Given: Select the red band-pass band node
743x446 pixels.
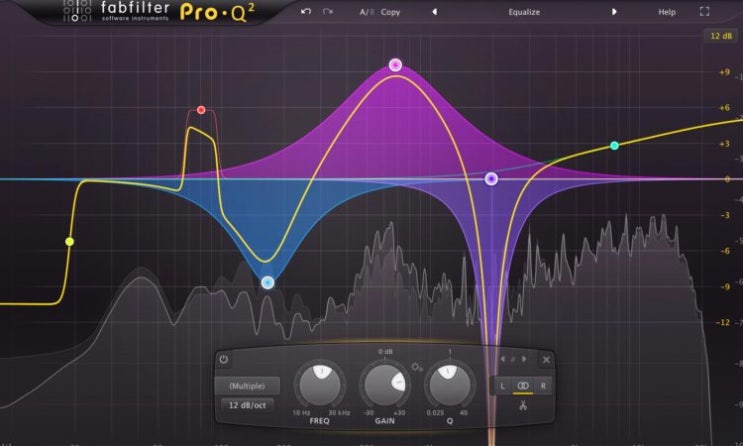Looking at the screenshot, I should (201, 110).
